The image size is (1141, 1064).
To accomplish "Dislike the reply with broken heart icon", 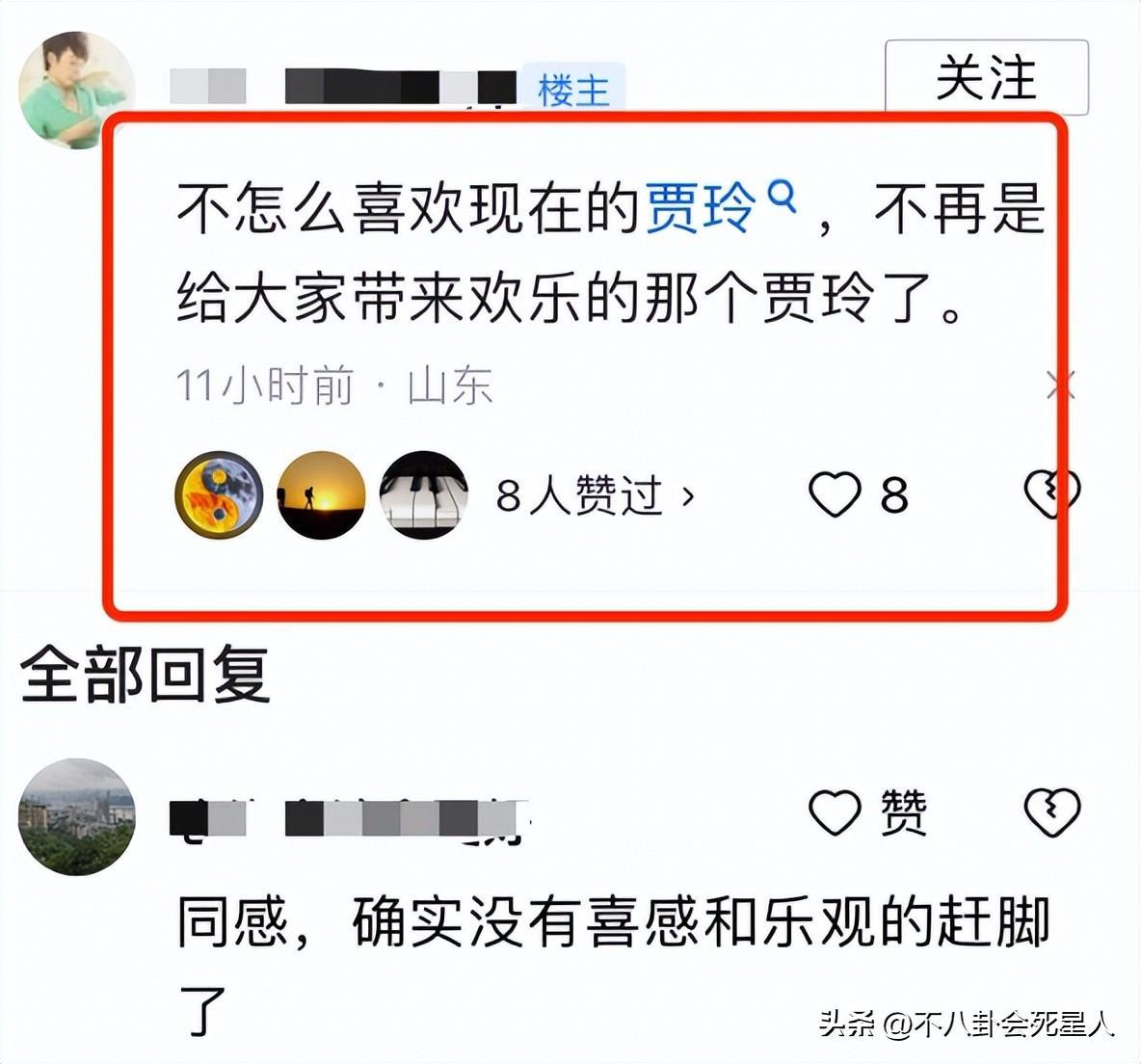I will pos(1051,812).
